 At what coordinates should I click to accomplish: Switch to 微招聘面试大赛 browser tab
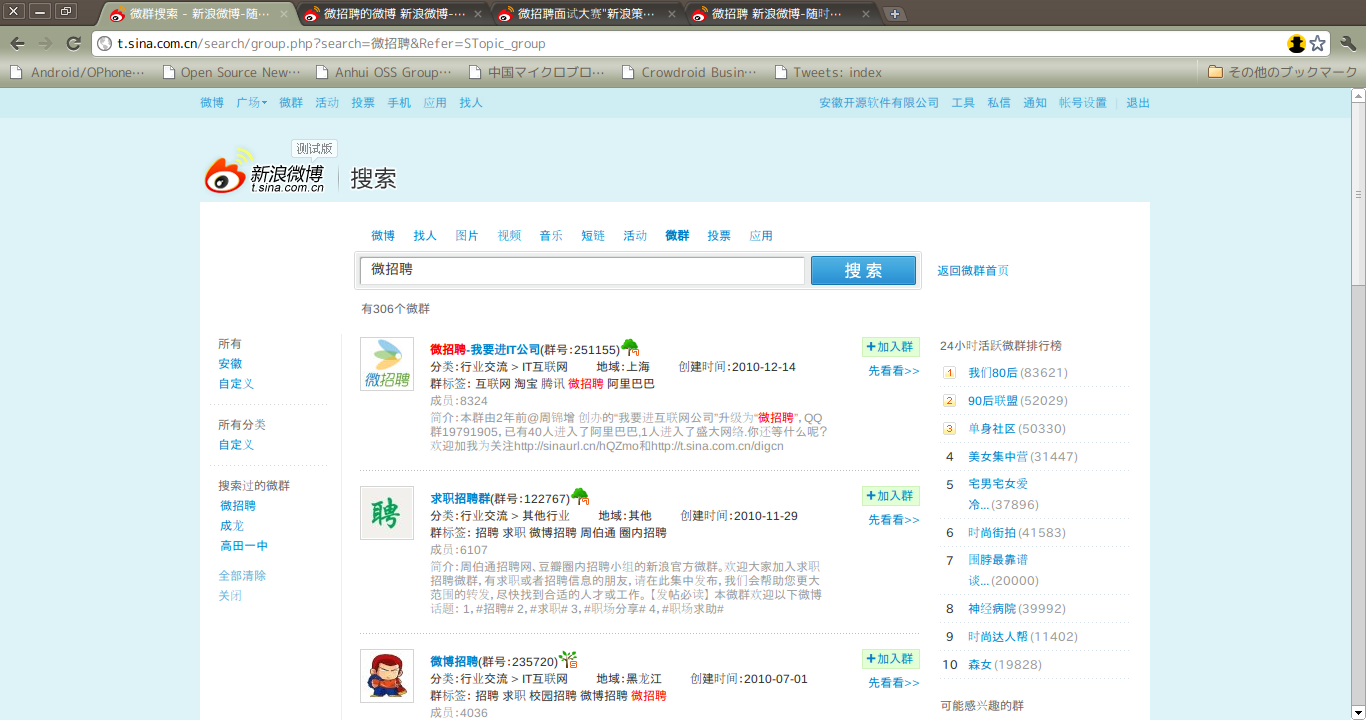pyautogui.click(x=586, y=14)
